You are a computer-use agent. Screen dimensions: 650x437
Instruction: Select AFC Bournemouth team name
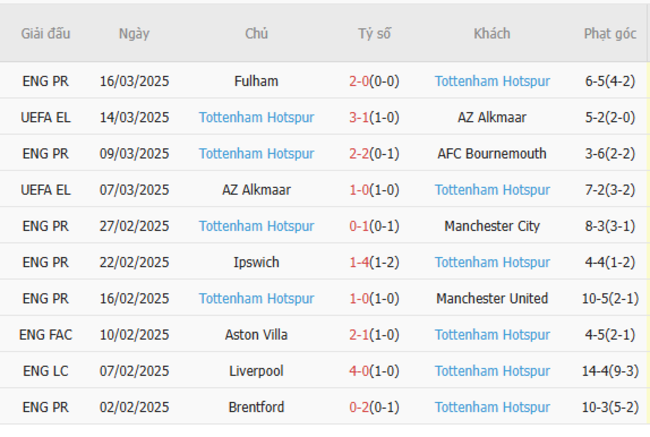pyautogui.click(x=492, y=154)
